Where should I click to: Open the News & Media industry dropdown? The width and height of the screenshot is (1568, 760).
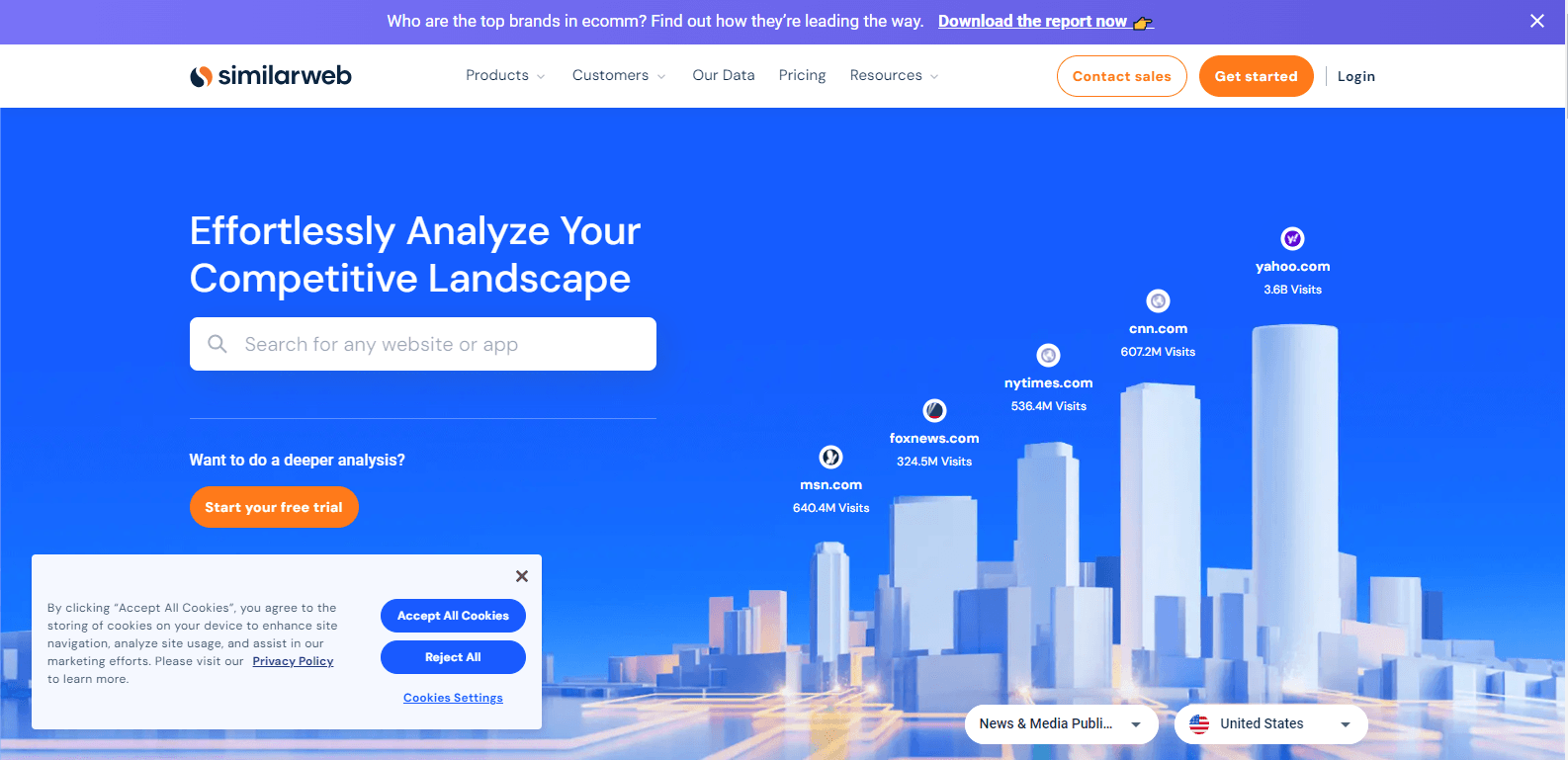click(x=1061, y=723)
